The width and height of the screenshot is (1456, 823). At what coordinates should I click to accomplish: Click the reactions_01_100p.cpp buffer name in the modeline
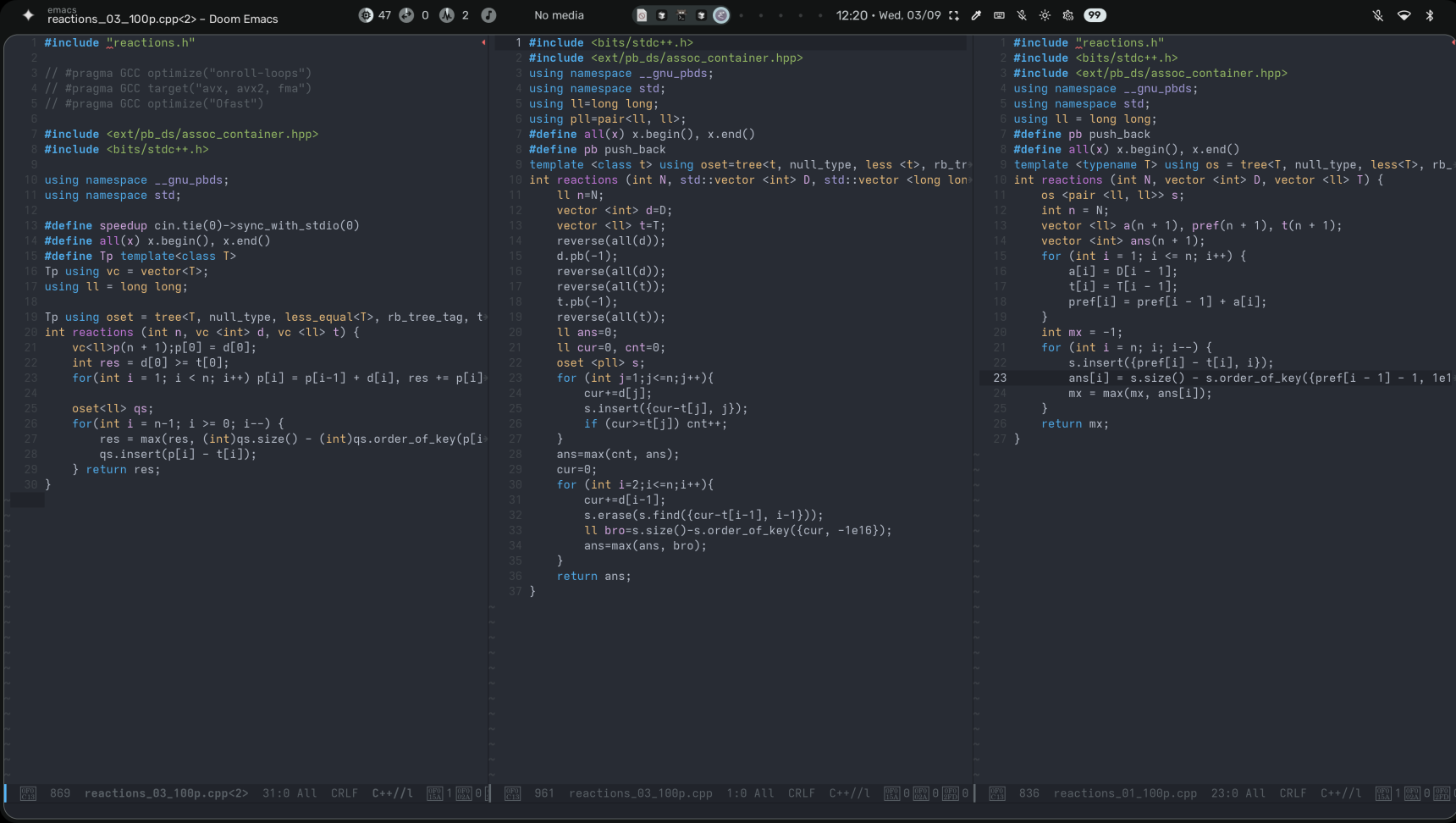pos(1126,793)
